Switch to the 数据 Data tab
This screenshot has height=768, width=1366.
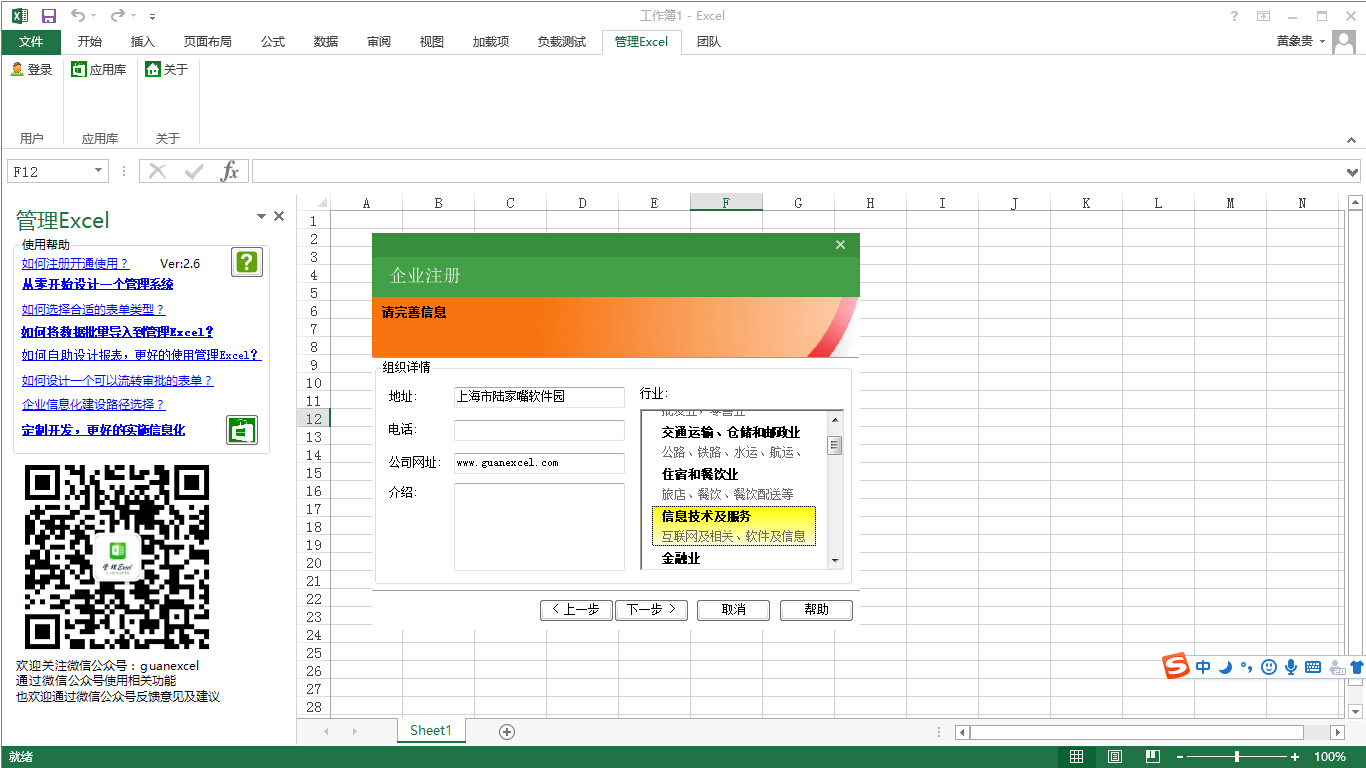[x=326, y=41]
